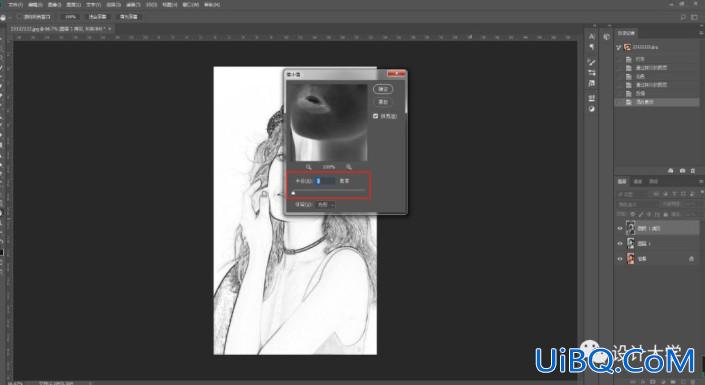Open the circular Adjustments icon in collapsed dock
This screenshot has width=705, height=385.
592,109
